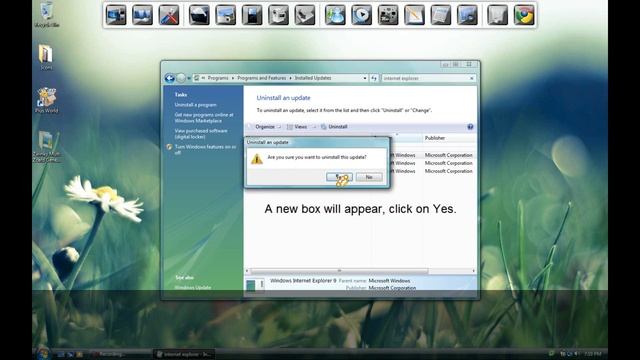Switch to the internet explorer taskbar button
This screenshot has width=640, height=360.
pos(184,354)
